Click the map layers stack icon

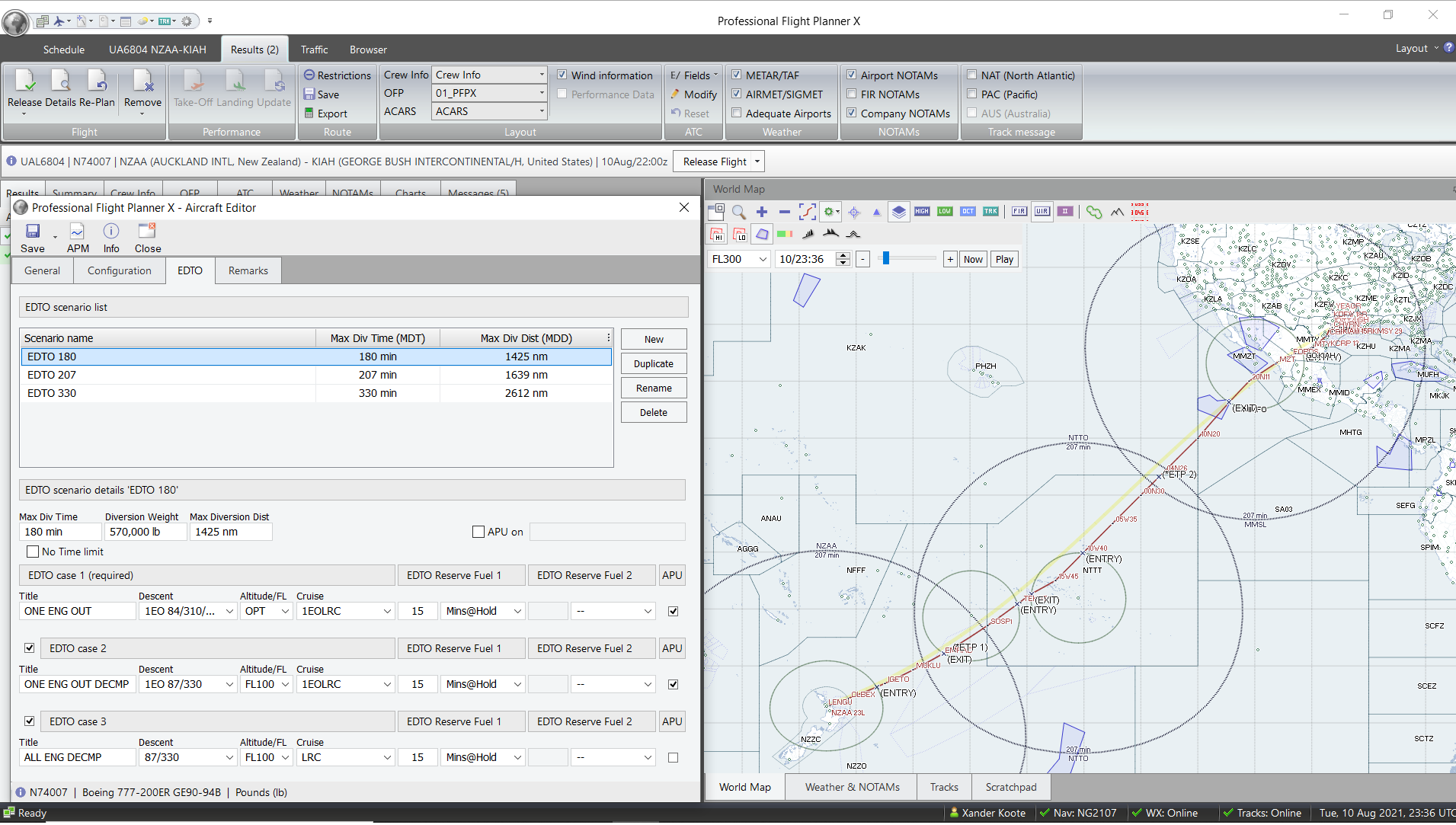pos(899,212)
